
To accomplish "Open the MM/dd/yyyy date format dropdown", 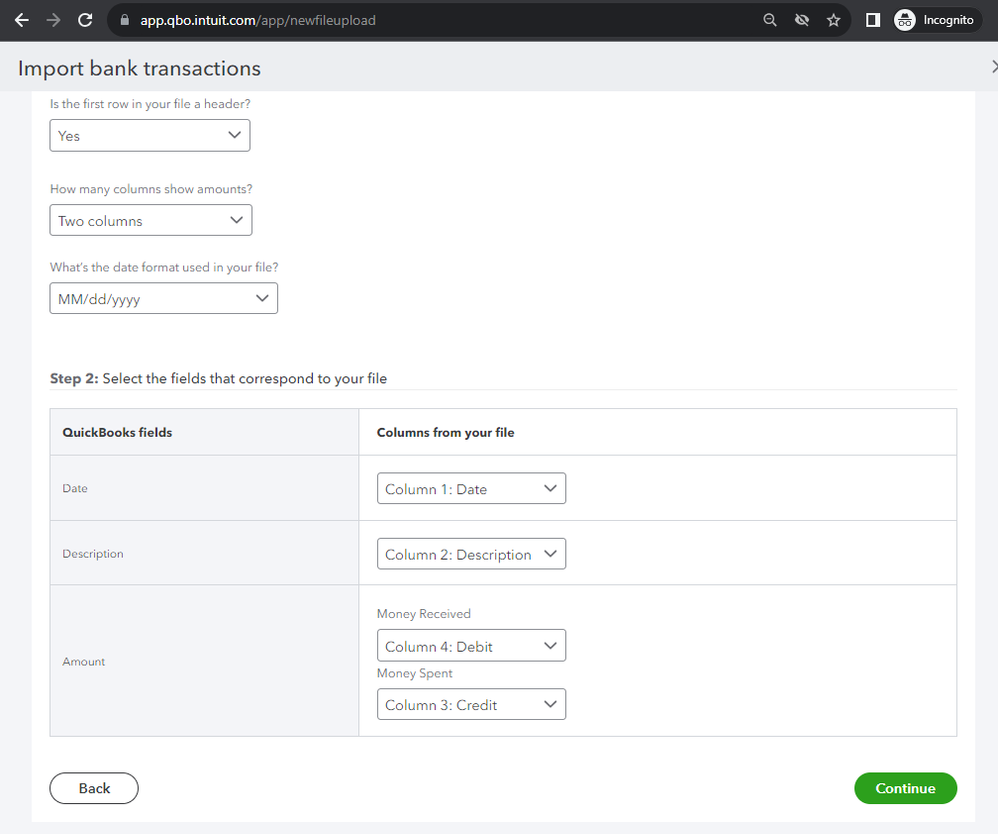I will 164,299.
